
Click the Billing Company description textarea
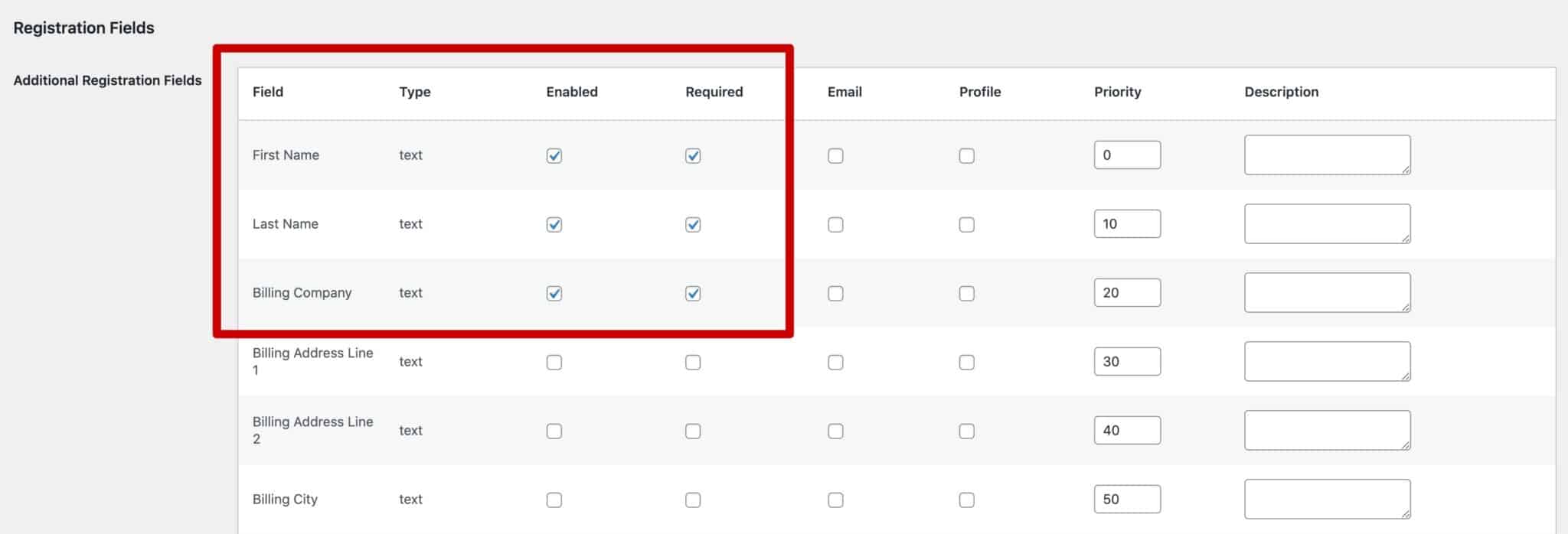pos(1327,291)
